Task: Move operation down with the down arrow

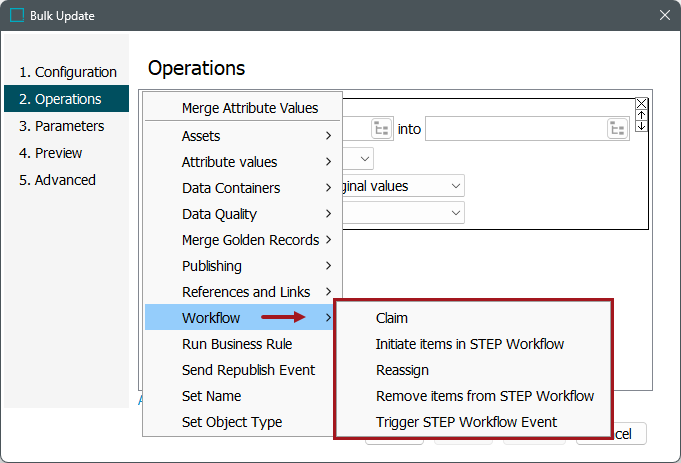Action: [x=642, y=126]
